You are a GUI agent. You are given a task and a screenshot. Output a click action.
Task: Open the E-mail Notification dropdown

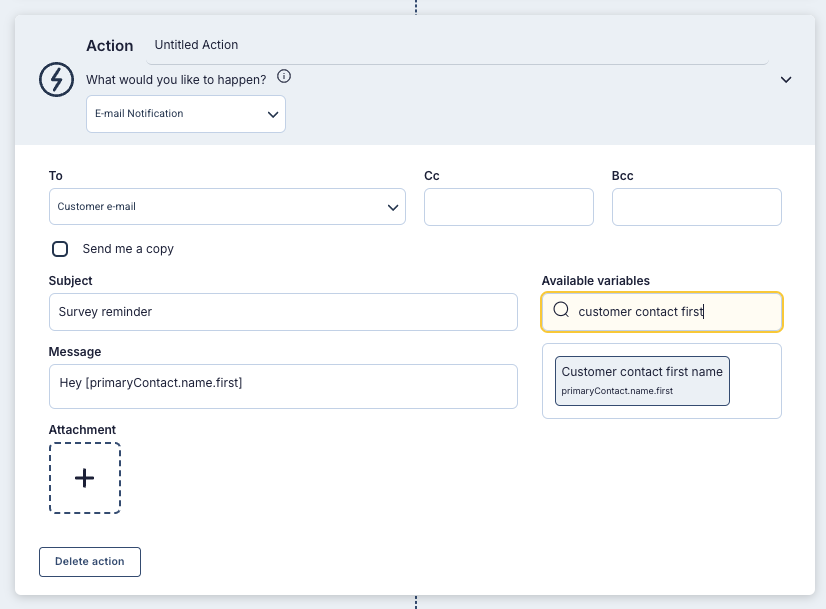(x=186, y=114)
